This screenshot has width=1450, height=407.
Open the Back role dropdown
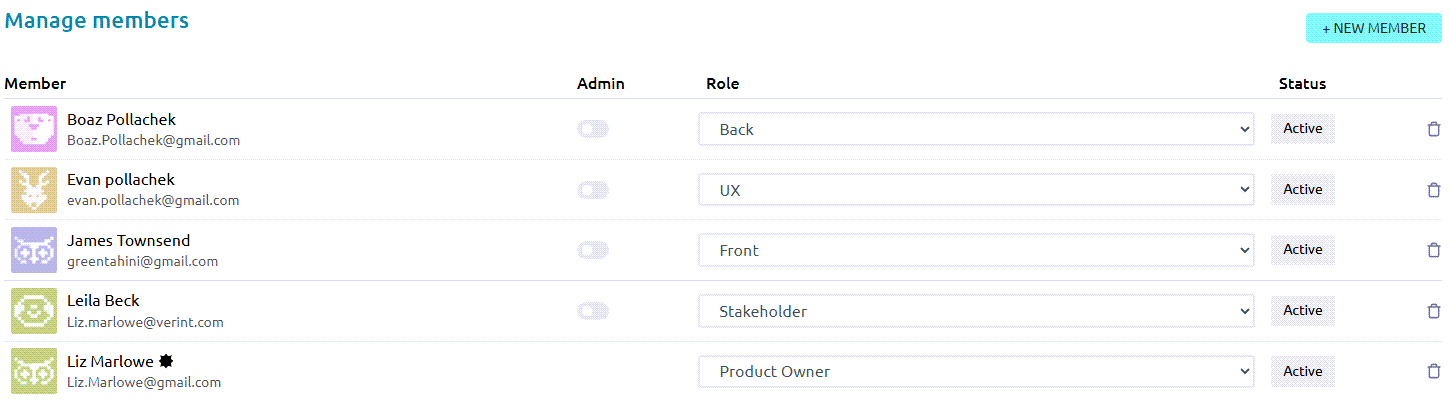tap(975, 129)
